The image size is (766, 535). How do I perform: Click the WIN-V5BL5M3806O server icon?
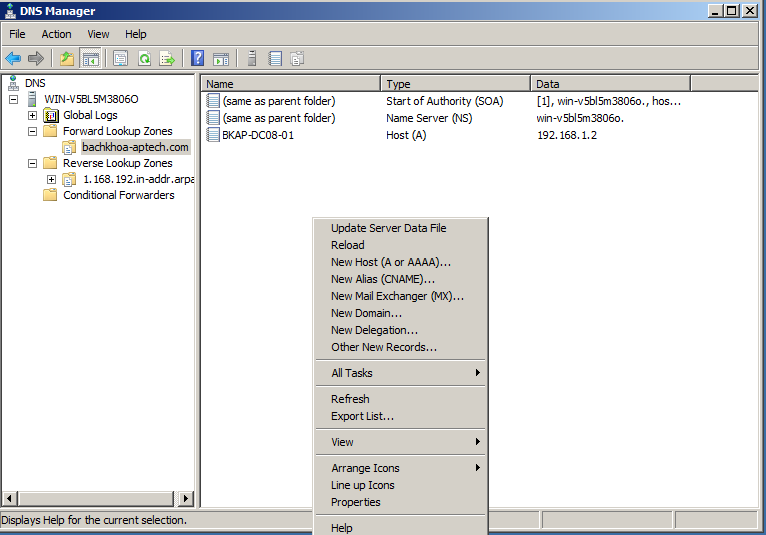point(32,99)
